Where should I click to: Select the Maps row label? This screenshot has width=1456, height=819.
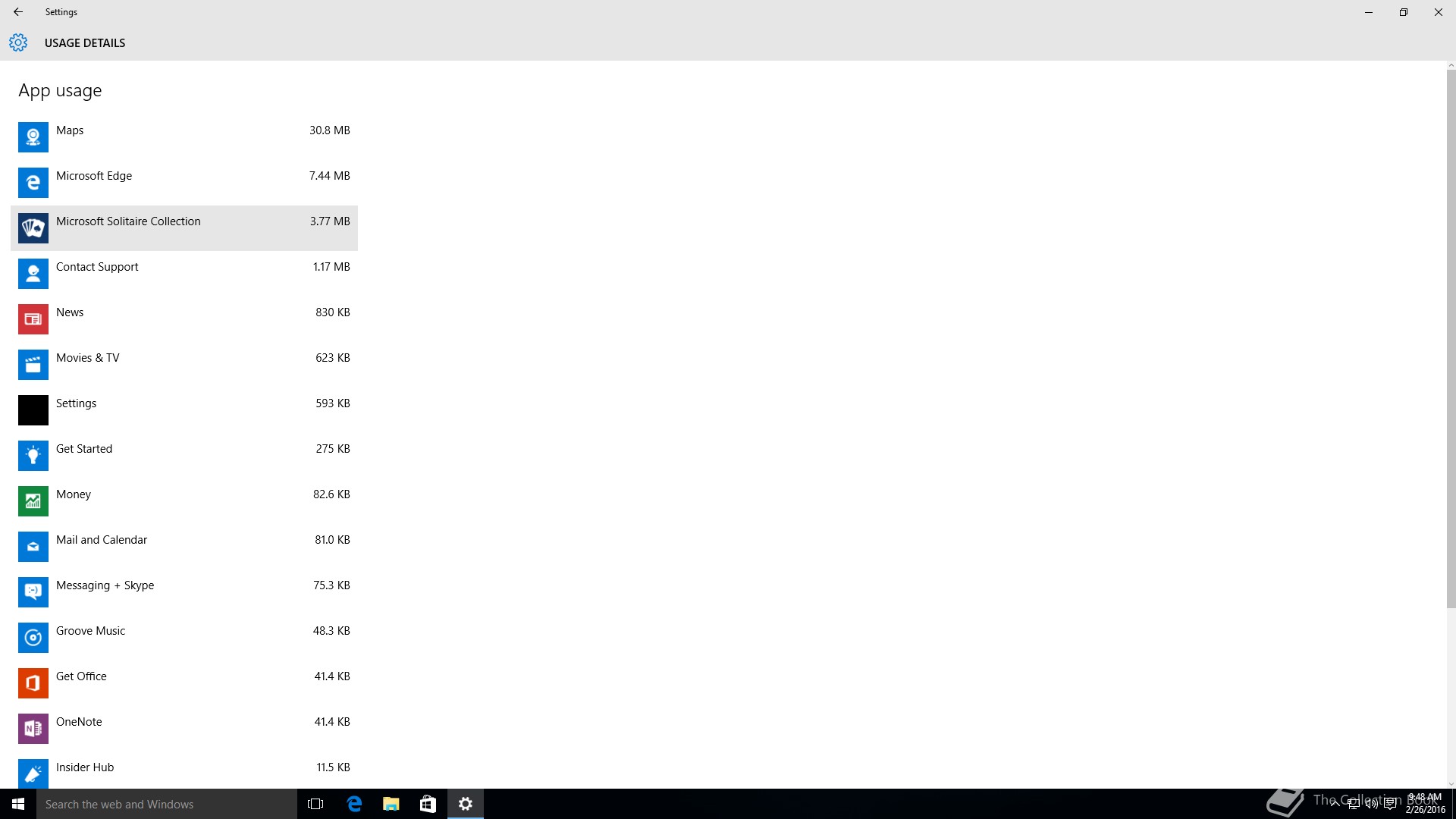click(70, 130)
